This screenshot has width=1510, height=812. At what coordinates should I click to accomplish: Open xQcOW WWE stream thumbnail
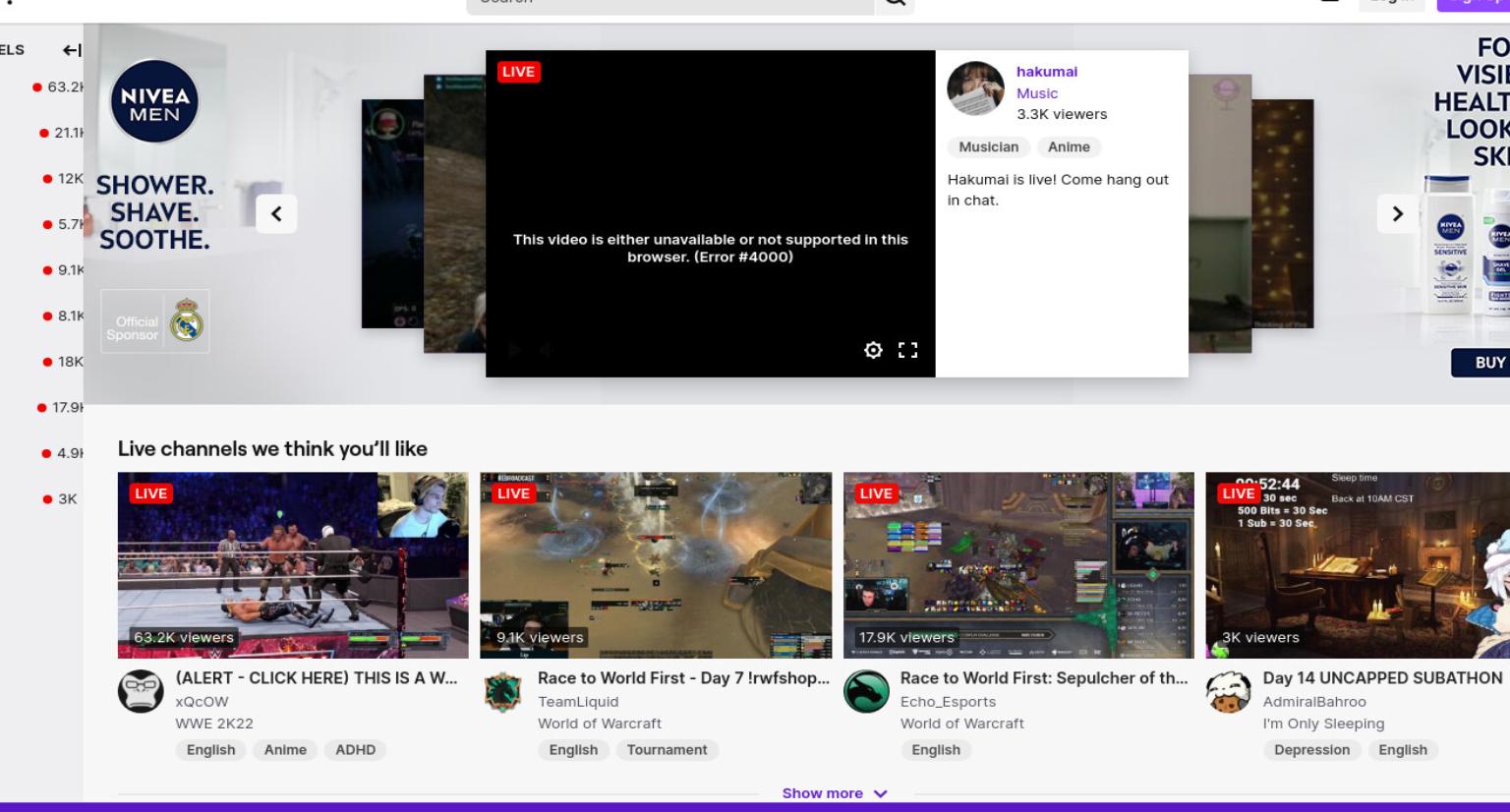293,565
